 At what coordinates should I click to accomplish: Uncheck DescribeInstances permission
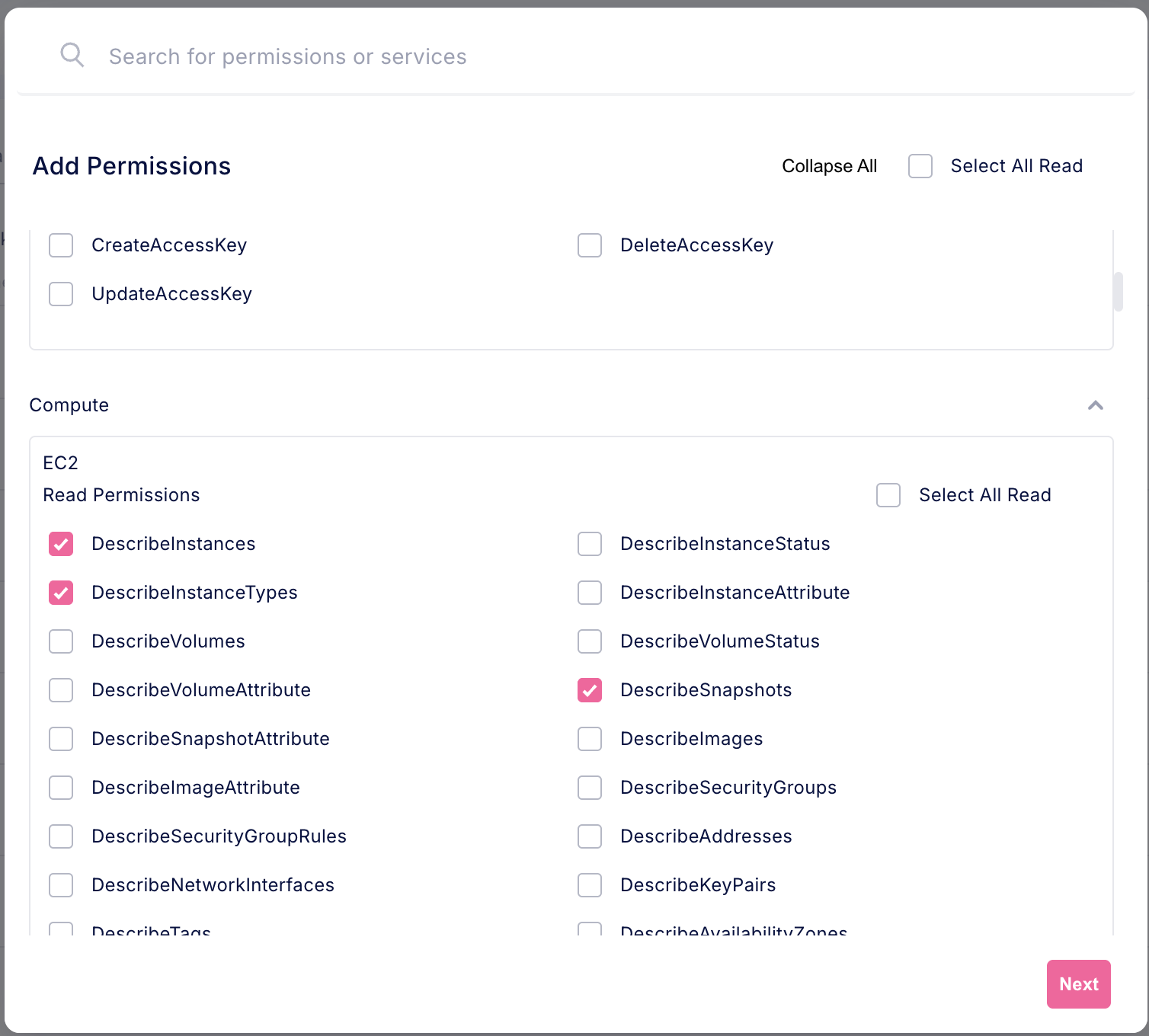61,544
